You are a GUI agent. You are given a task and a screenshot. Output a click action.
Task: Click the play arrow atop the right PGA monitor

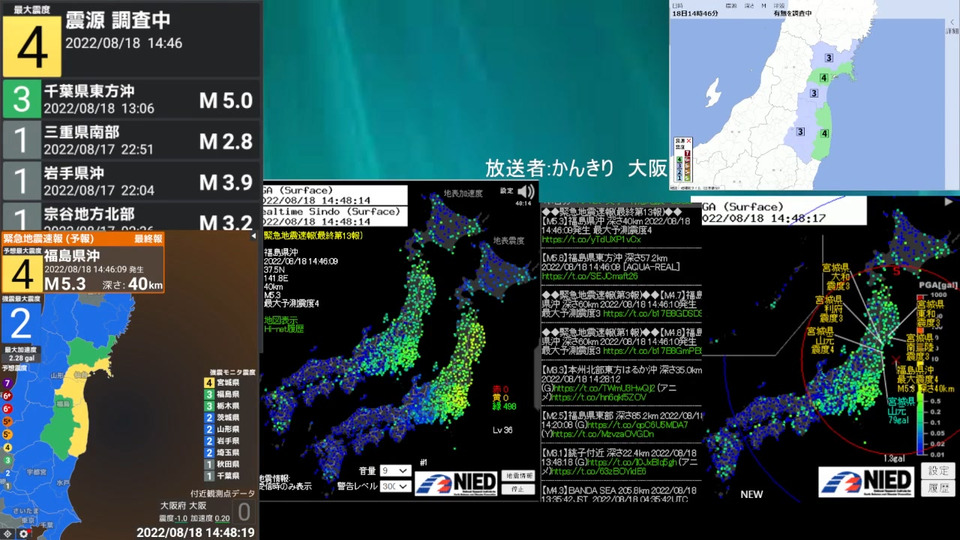coord(949,201)
